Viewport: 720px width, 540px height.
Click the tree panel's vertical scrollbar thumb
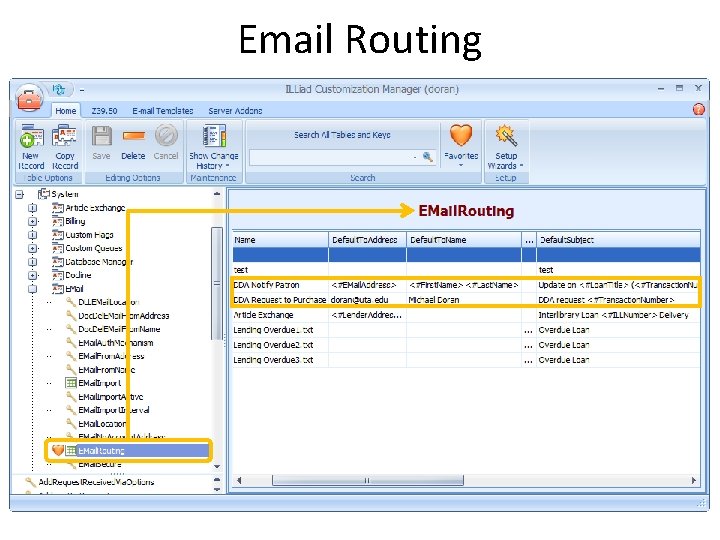217,284
